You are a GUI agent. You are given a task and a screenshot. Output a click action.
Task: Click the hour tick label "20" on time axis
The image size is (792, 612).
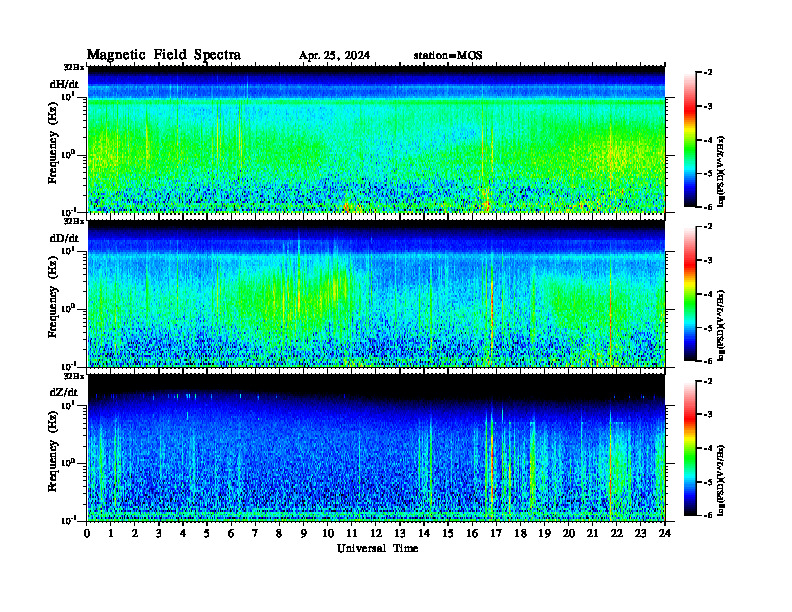(569, 534)
